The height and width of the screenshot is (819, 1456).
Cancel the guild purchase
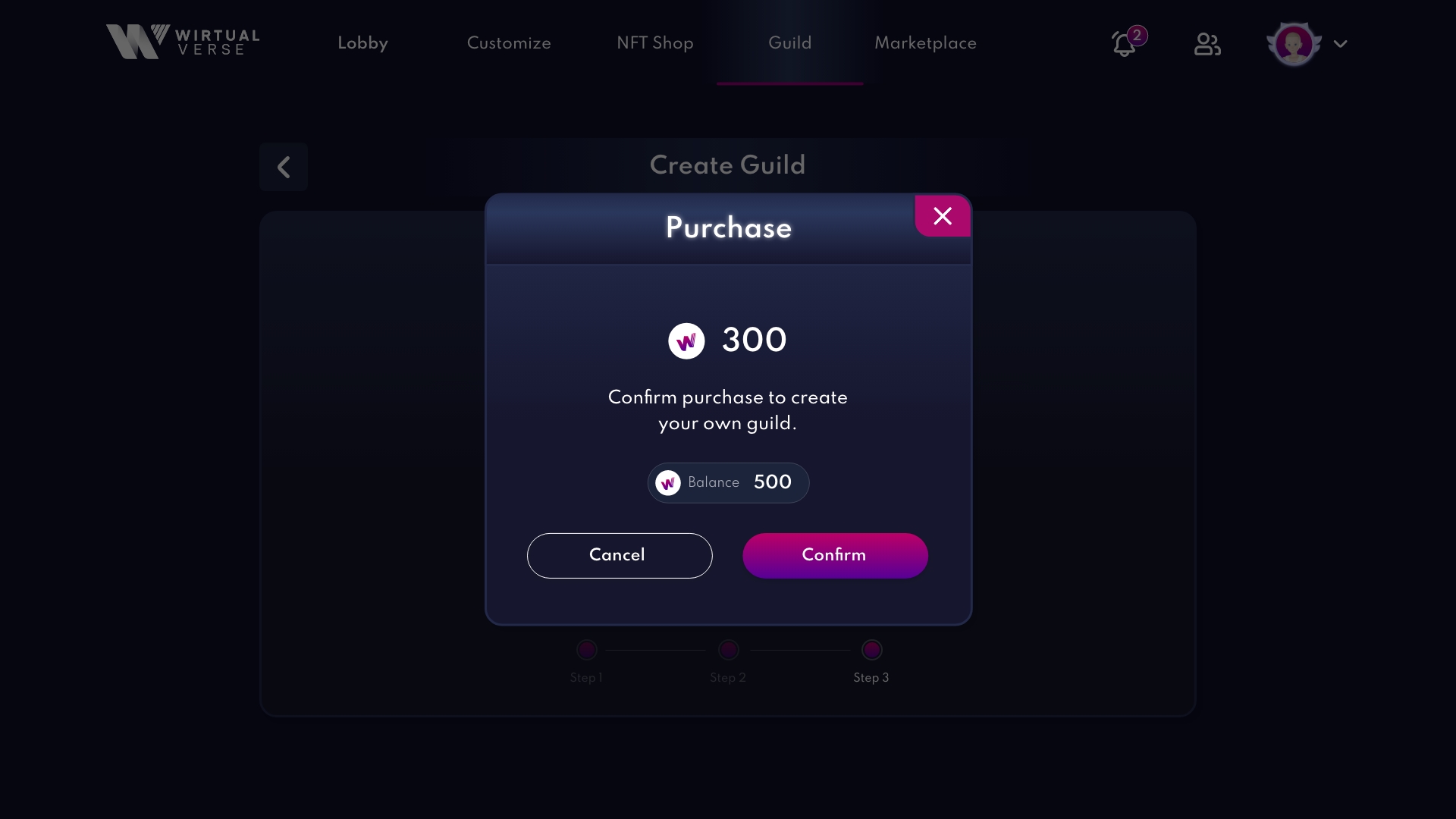click(x=620, y=556)
